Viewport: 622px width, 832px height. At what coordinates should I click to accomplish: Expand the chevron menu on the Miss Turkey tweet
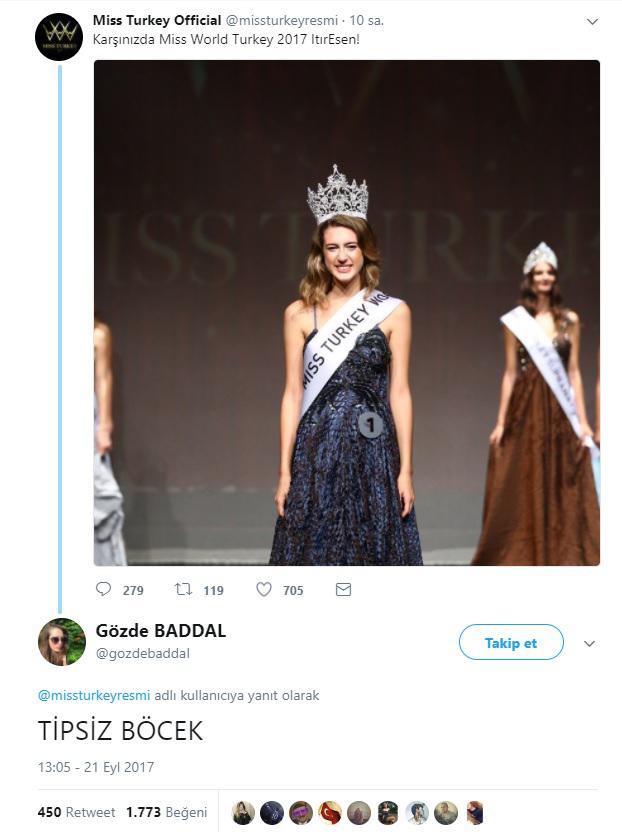(592, 21)
